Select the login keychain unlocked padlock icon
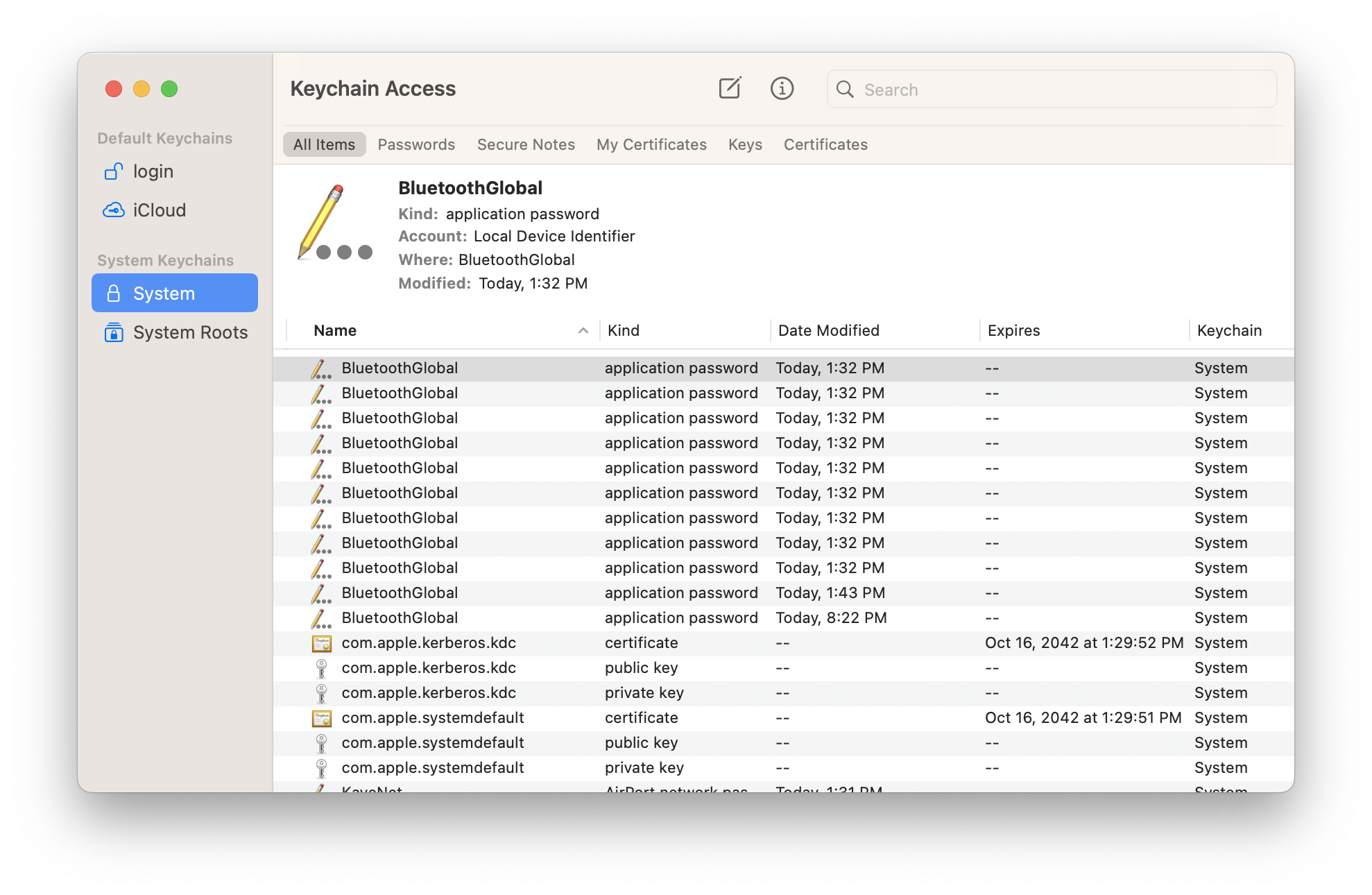This screenshot has height=895, width=1372. point(114,171)
